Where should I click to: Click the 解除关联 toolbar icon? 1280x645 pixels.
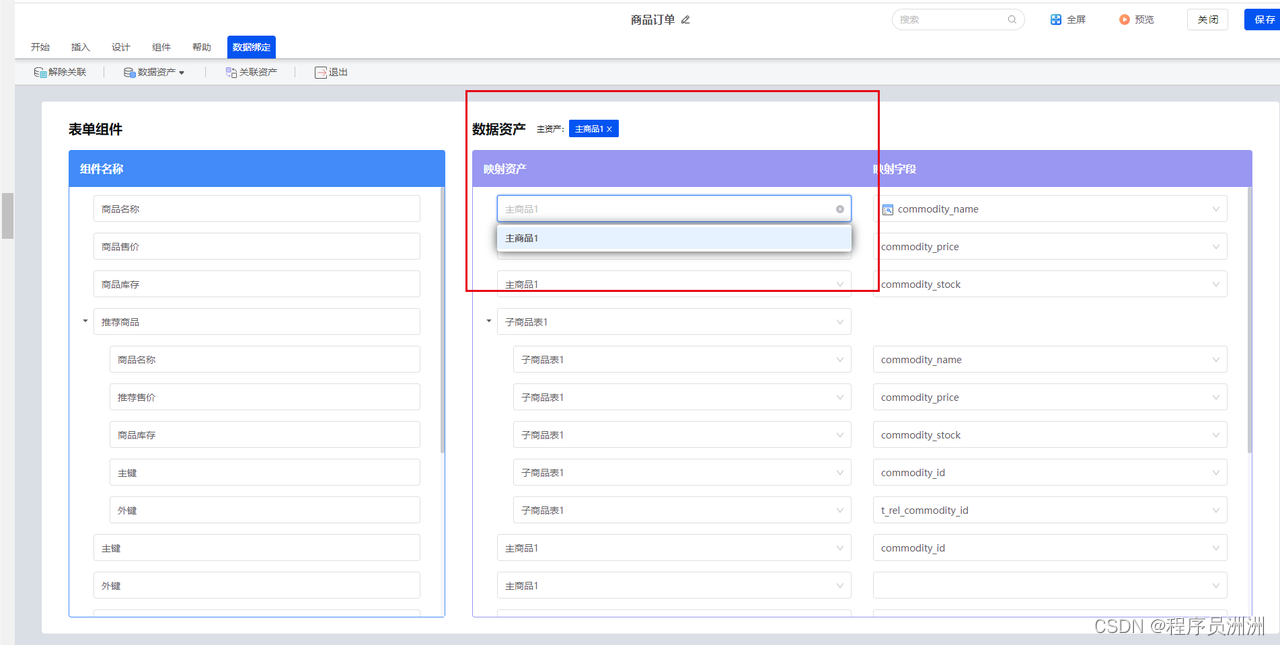(40, 72)
